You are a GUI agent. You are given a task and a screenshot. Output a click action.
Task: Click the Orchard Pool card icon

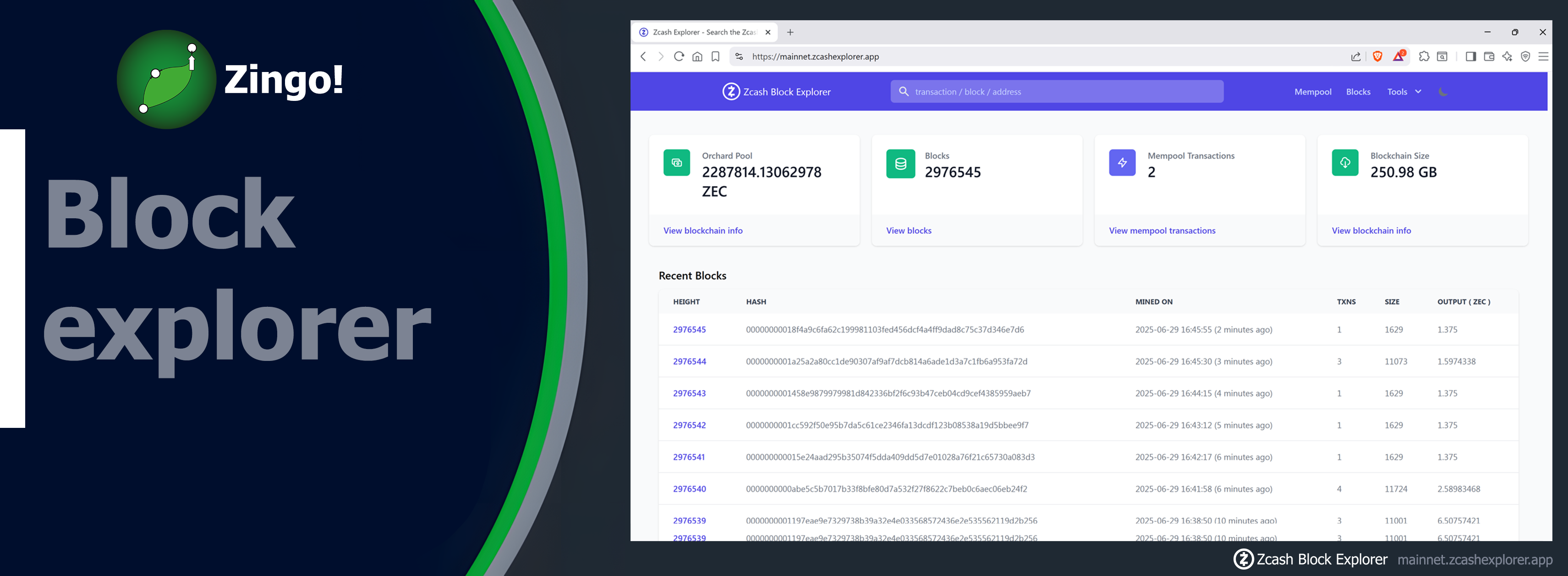(677, 163)
